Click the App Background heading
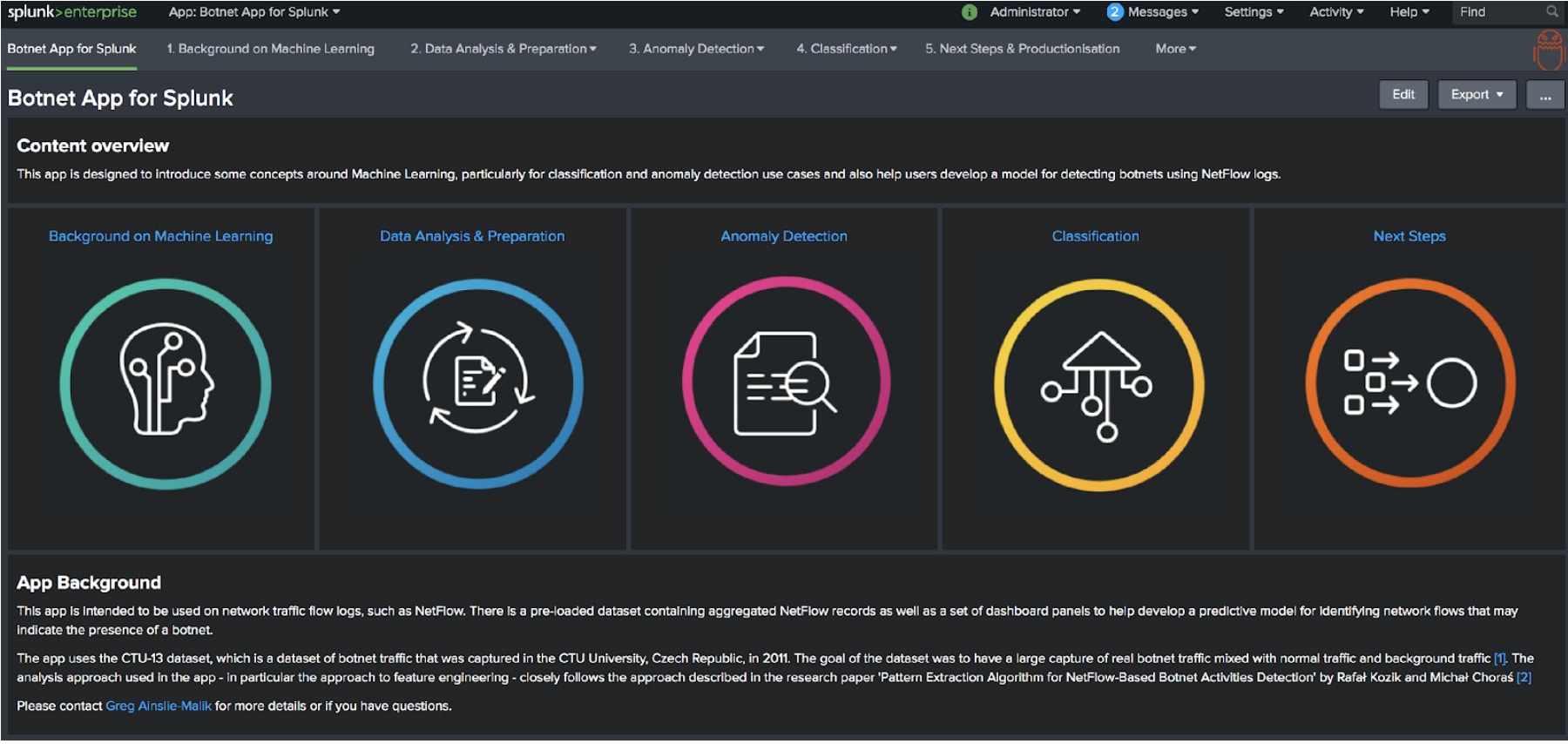1568x744 pixels. coord(89,583)
